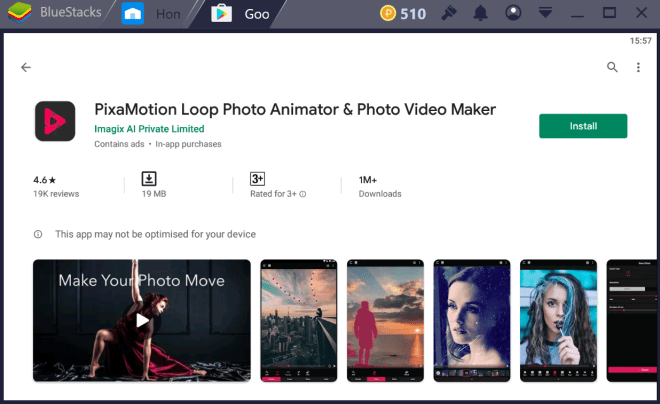Viewport: 660px width, 404px height.
Task: Click the 15:57 clock in status bar
Action: pyautogui.click(x=640, y=41)
